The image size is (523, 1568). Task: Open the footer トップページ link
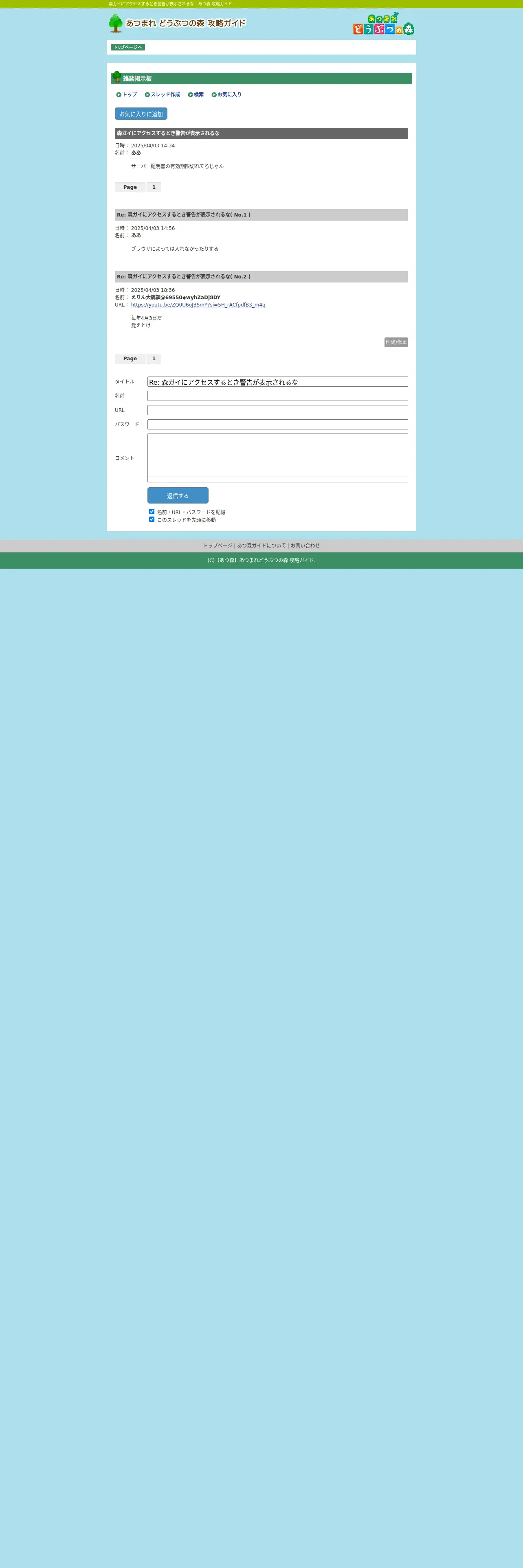218,546
